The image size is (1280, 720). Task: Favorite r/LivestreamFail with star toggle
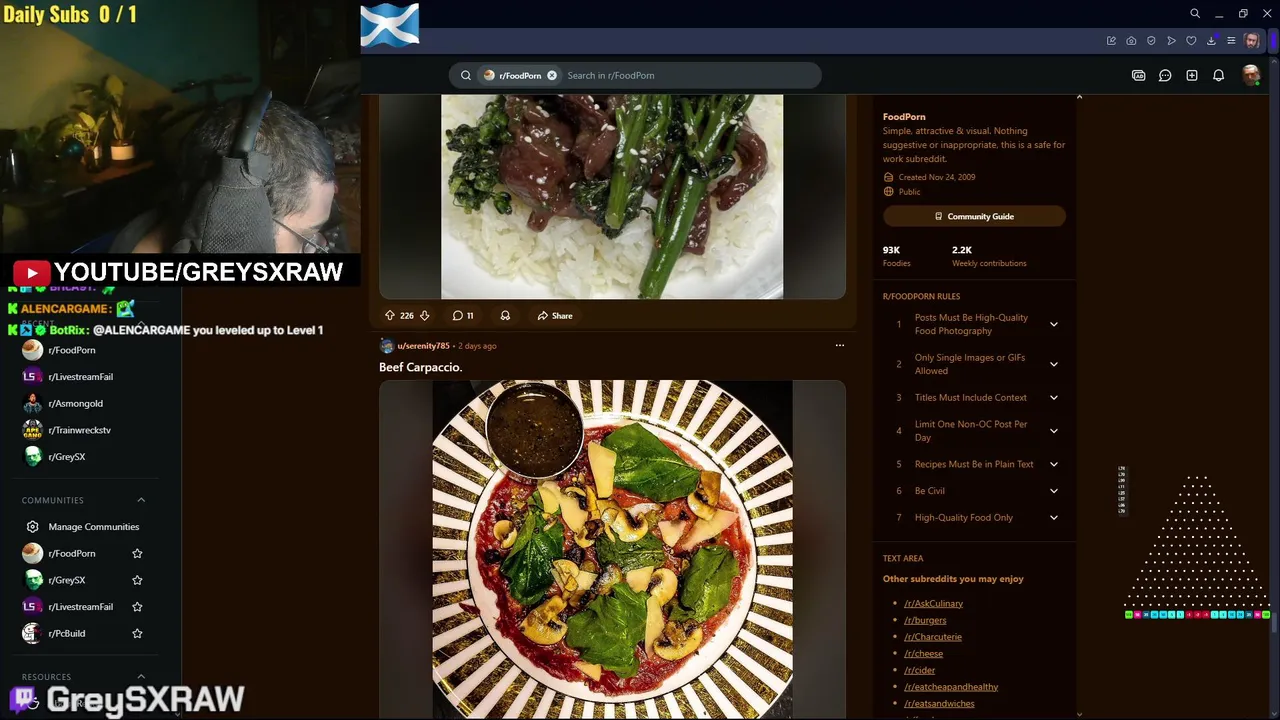click(x=137, y=606)
